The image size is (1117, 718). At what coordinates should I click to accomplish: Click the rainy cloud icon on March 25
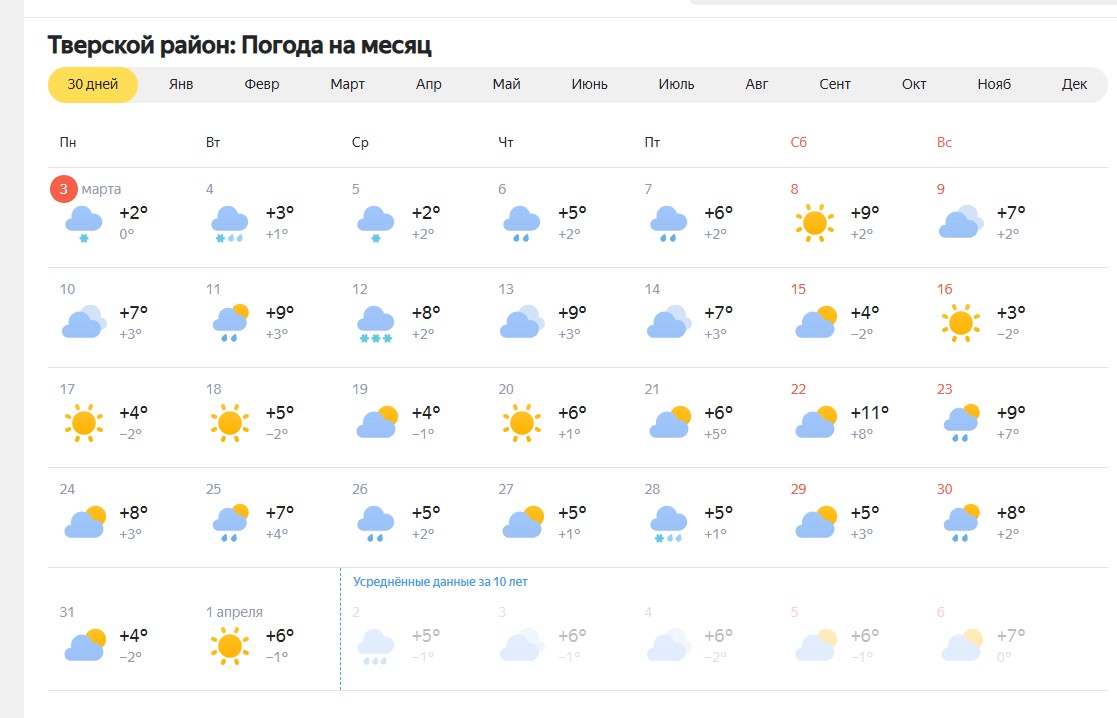[229, 522]
